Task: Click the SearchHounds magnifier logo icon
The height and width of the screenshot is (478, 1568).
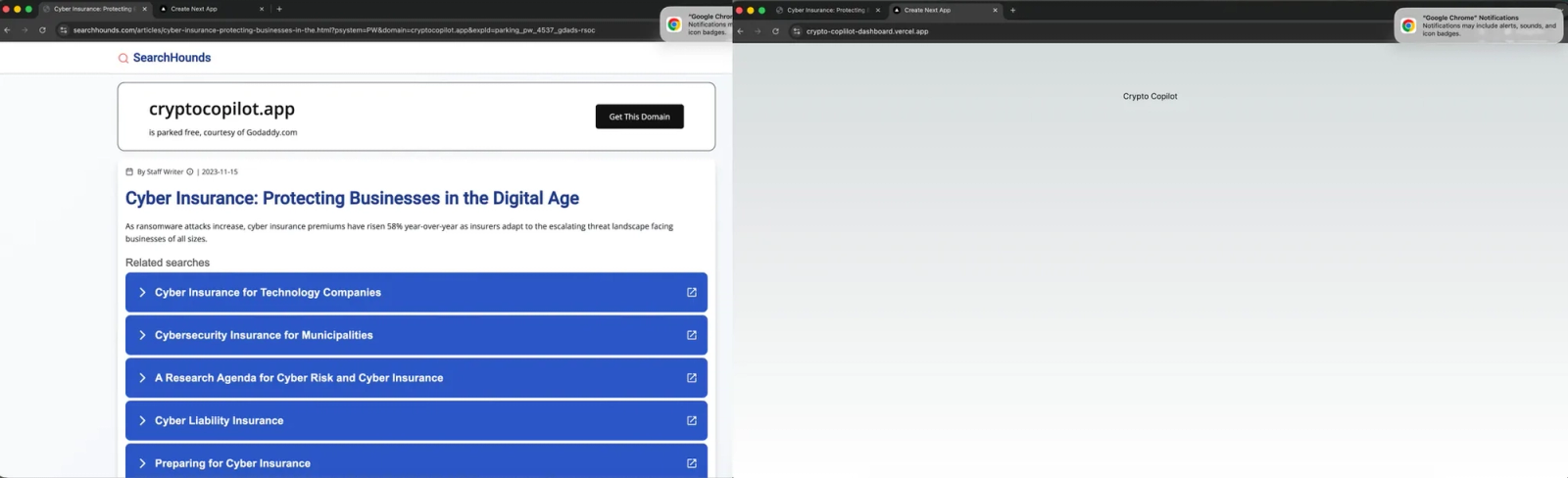Action: (x=123, y=59)
